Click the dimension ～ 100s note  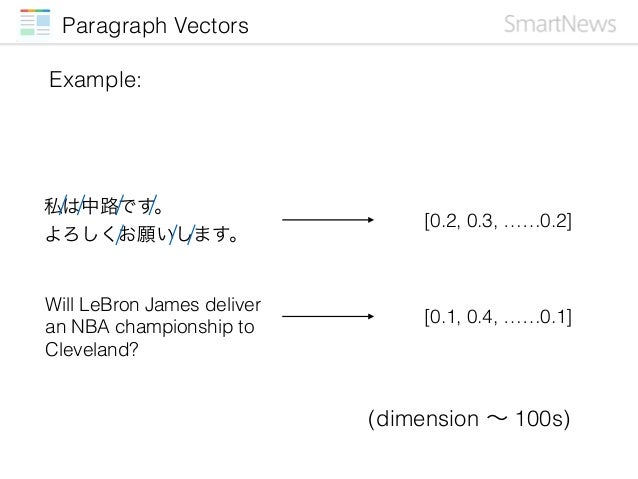[469, 419]
